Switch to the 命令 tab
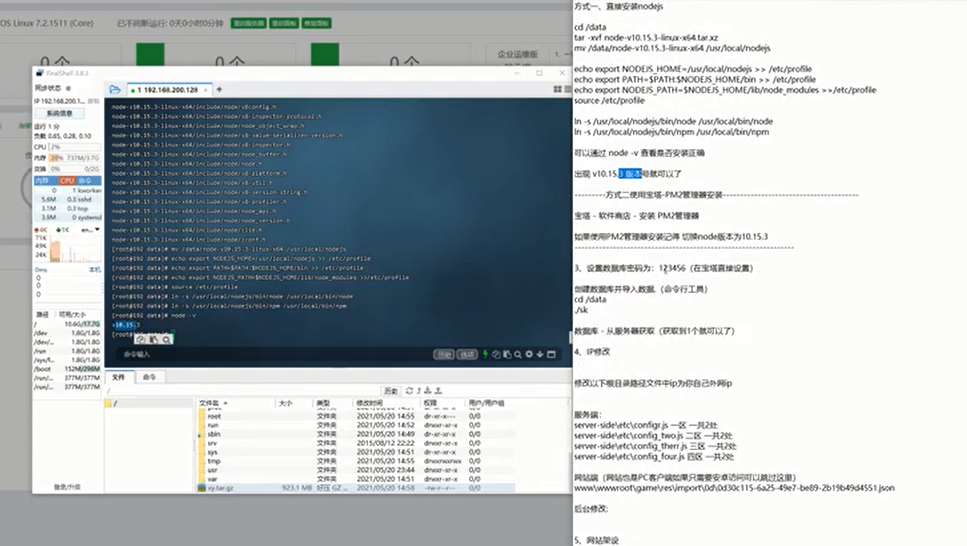967x546 pixels. [149, 377]
